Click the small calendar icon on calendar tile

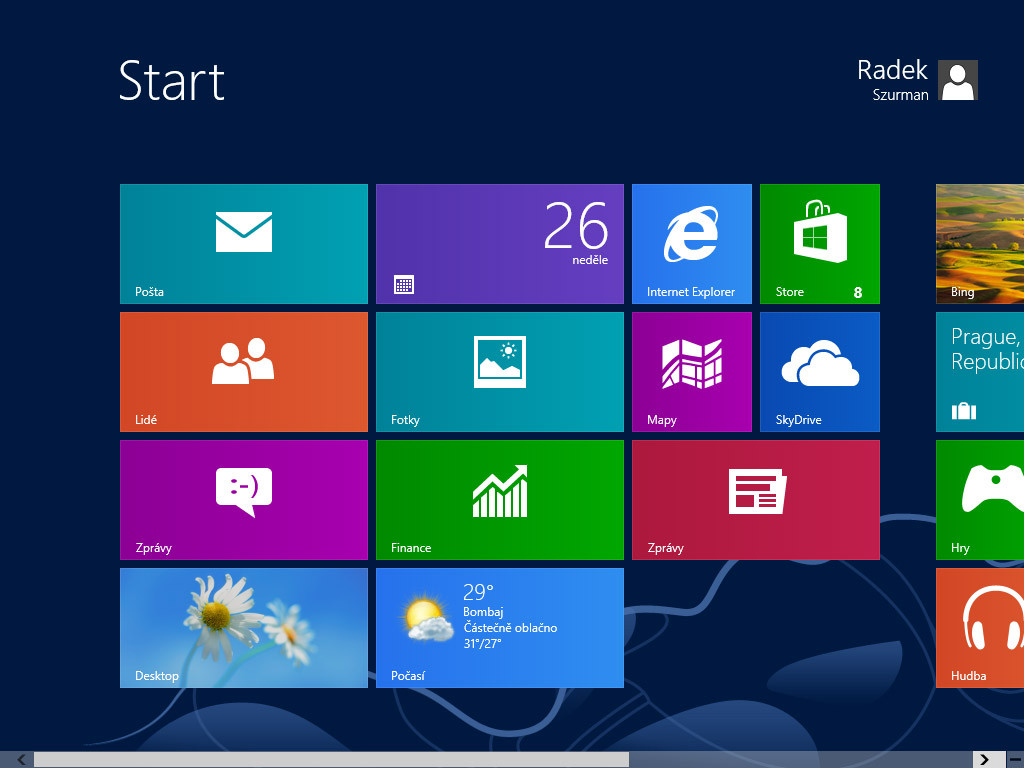pyautogui.click(x=404, y=285)
